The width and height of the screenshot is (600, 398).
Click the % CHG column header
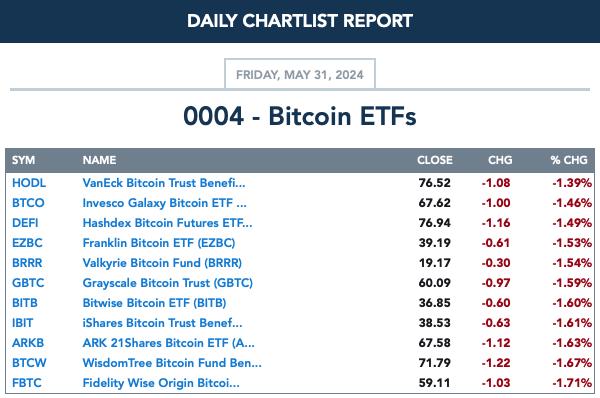pos(569,160)
